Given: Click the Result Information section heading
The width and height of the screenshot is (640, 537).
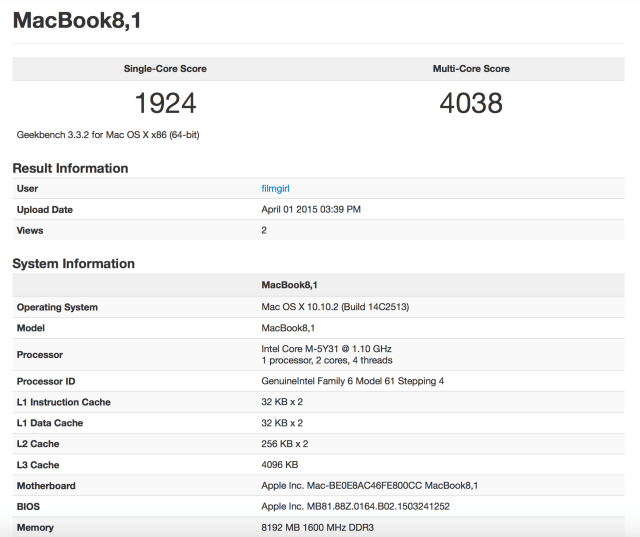Looking at the screenshot, I should click(70, 168).
